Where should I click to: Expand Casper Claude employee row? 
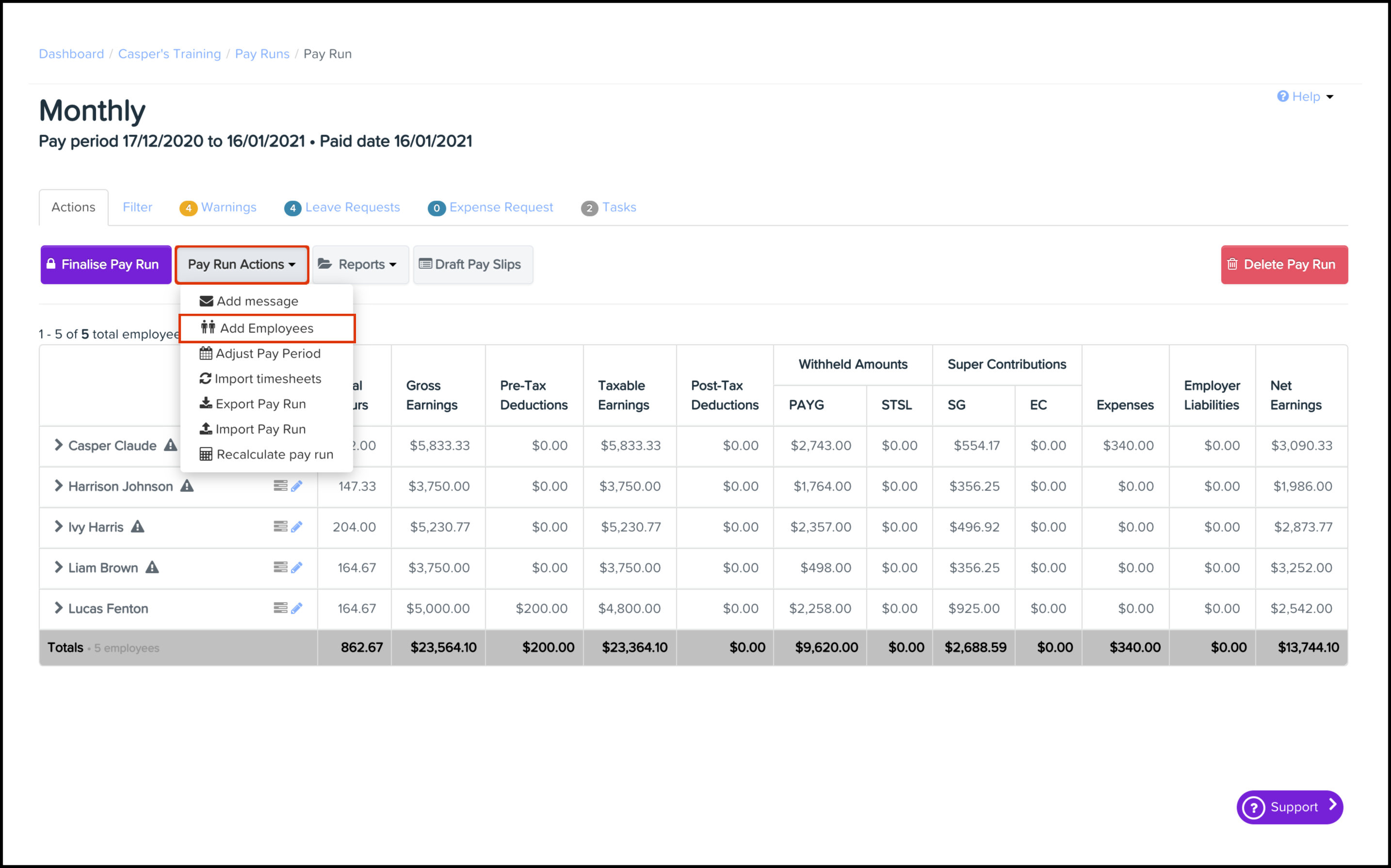coord(58,445)
